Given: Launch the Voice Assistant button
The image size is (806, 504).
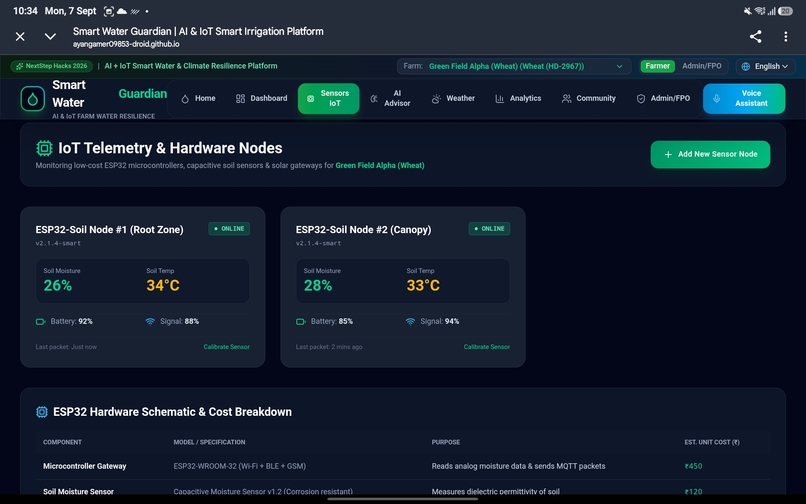Looking at the screenshot, I should click(x=744, y=98).
